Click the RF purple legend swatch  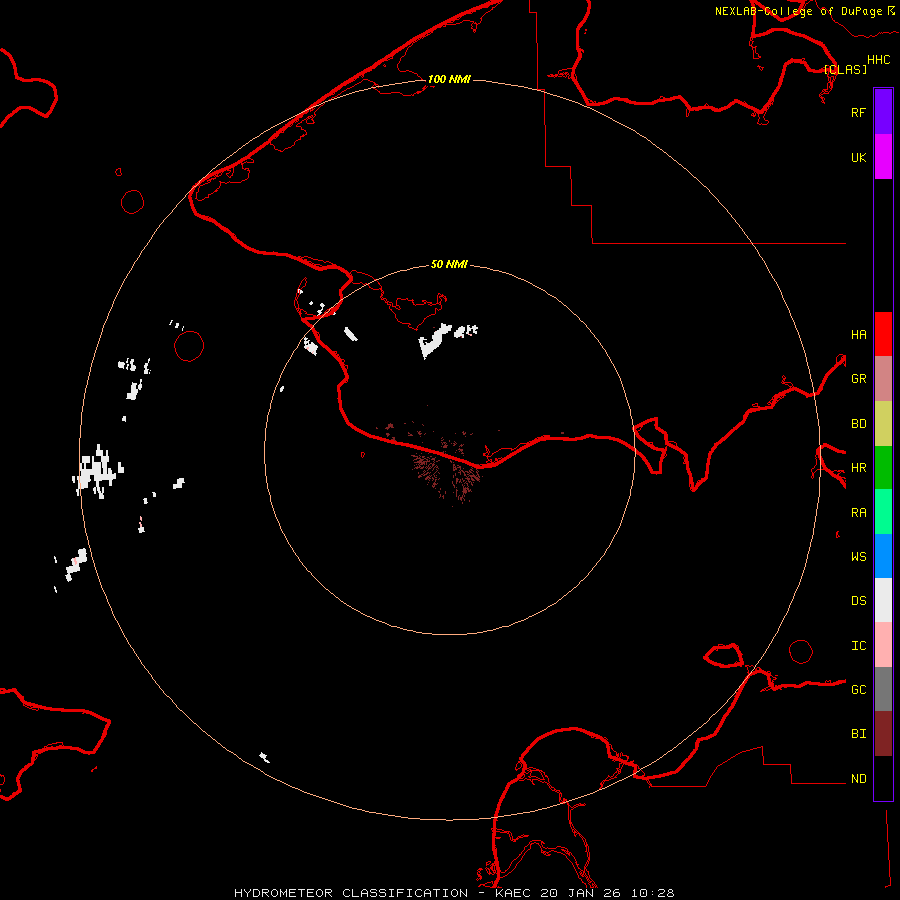click(883, 112)
